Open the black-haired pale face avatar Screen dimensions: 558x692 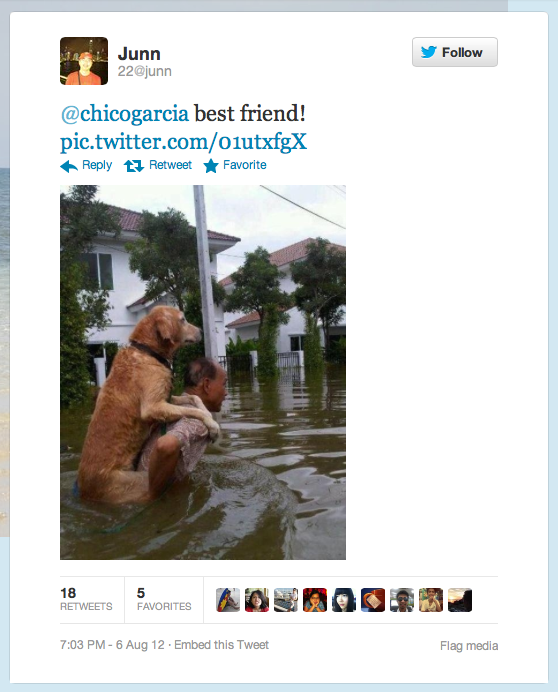coord(344,600)
